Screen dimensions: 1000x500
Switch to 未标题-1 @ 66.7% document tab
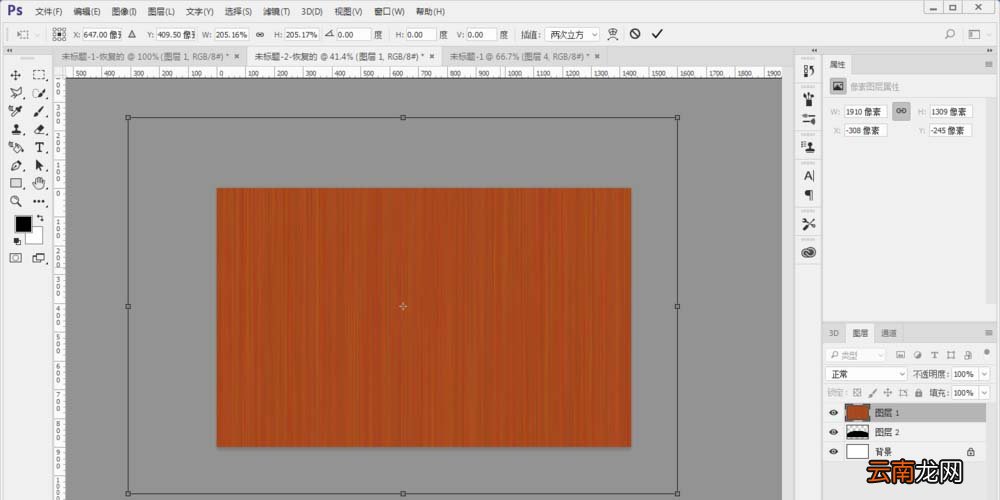(x=520, y=56)
